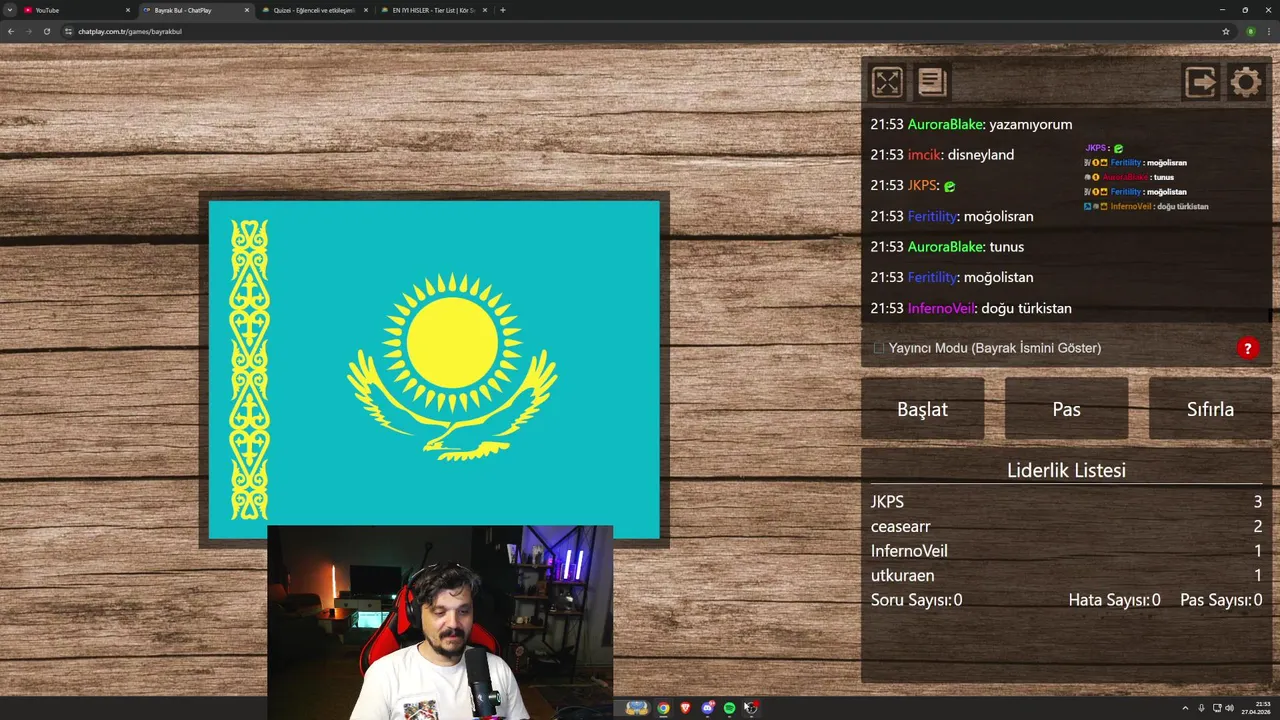Open the browser profile avatar icon
Viewport: 1280px width, 720px height.
pyautogui.click(x=1251, y=31)
